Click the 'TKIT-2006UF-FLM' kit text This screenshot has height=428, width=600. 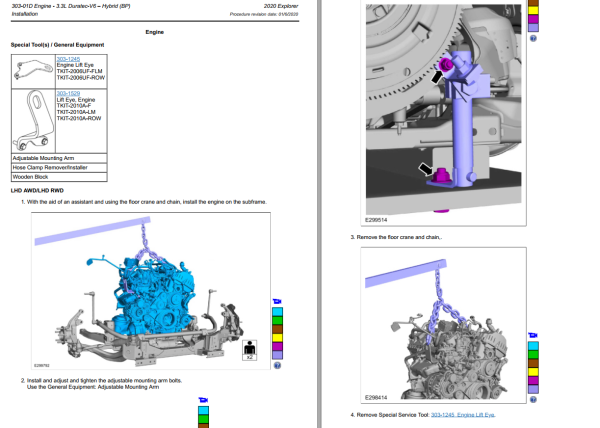pos(80,71)
